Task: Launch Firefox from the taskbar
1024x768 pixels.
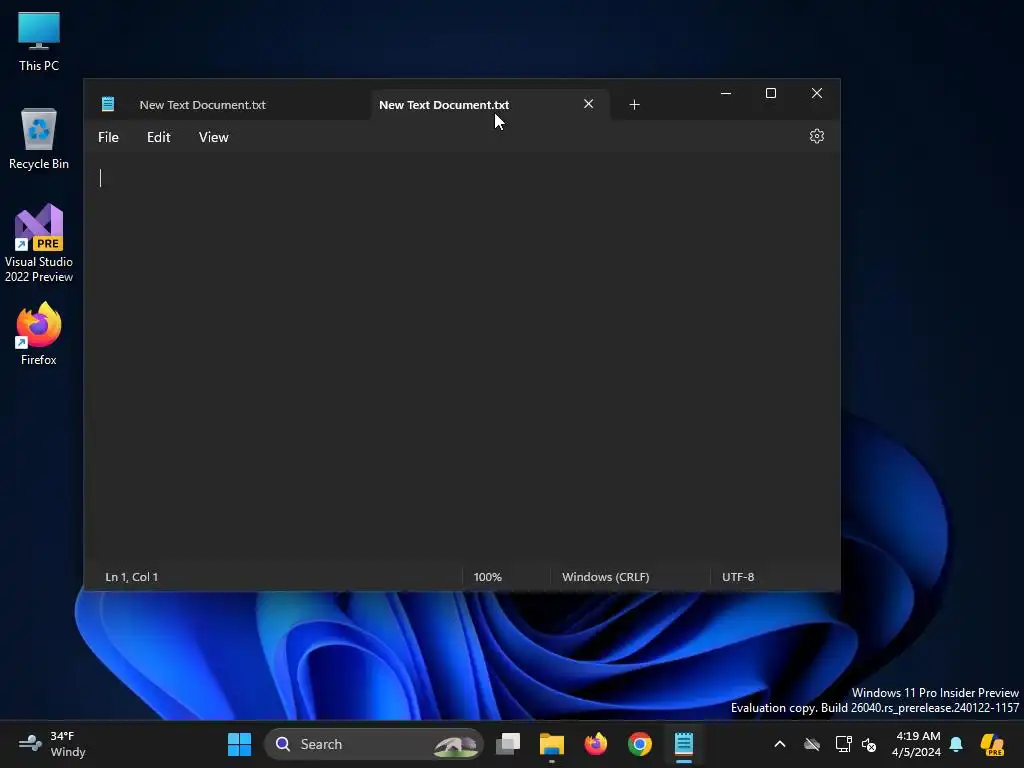Action: click(x=596, y=744)
